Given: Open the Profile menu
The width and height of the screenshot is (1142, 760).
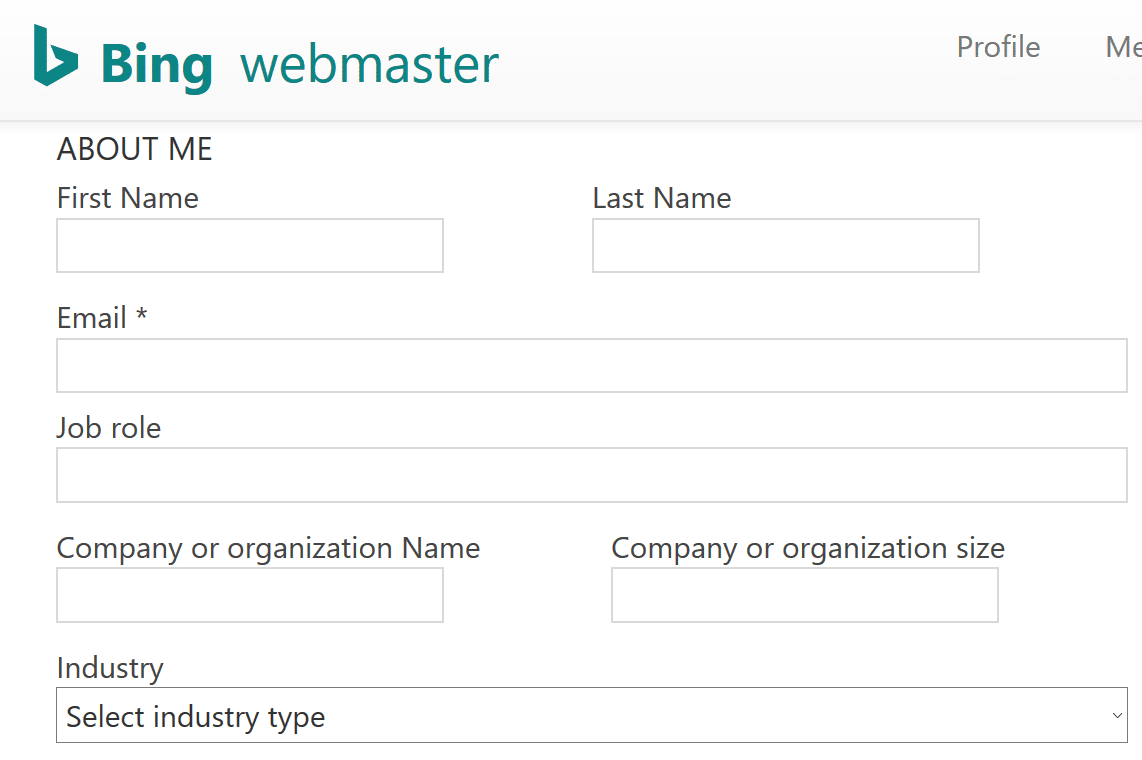Looking at the screenshot, I should [997, 47].
